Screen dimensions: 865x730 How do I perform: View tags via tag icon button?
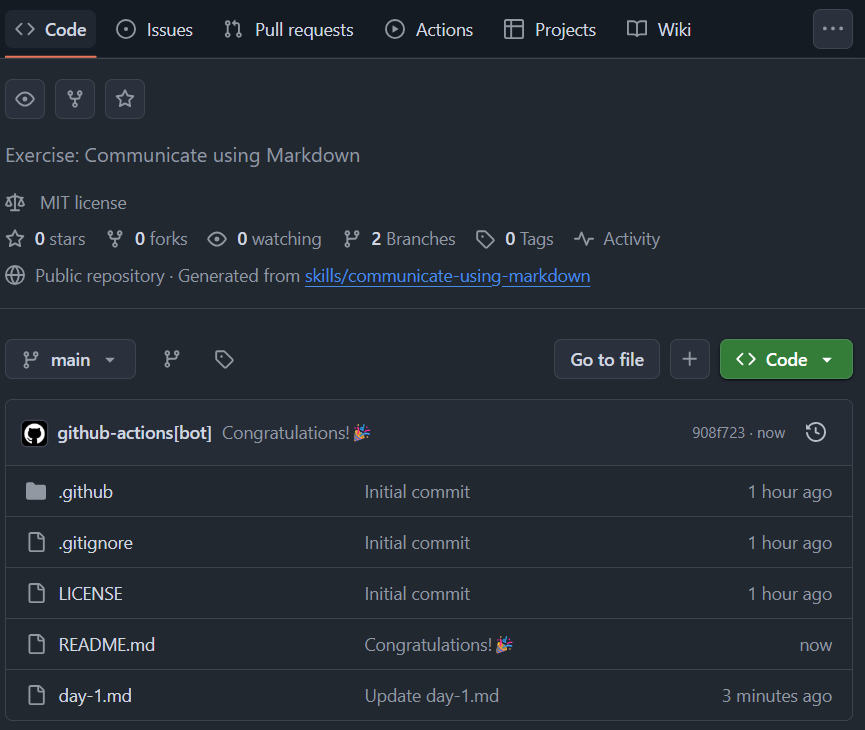point(224,359)
